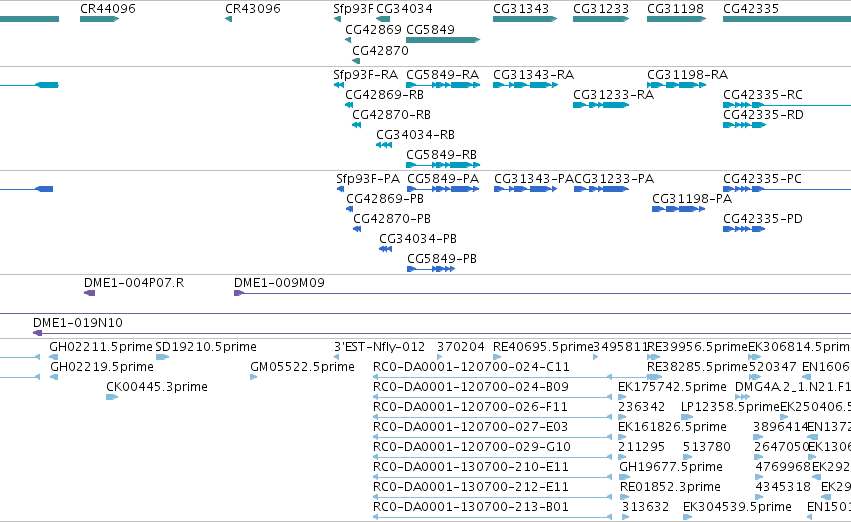Click the CR44096 gene label
Screen dimensions: 851x522
[107, 9]
